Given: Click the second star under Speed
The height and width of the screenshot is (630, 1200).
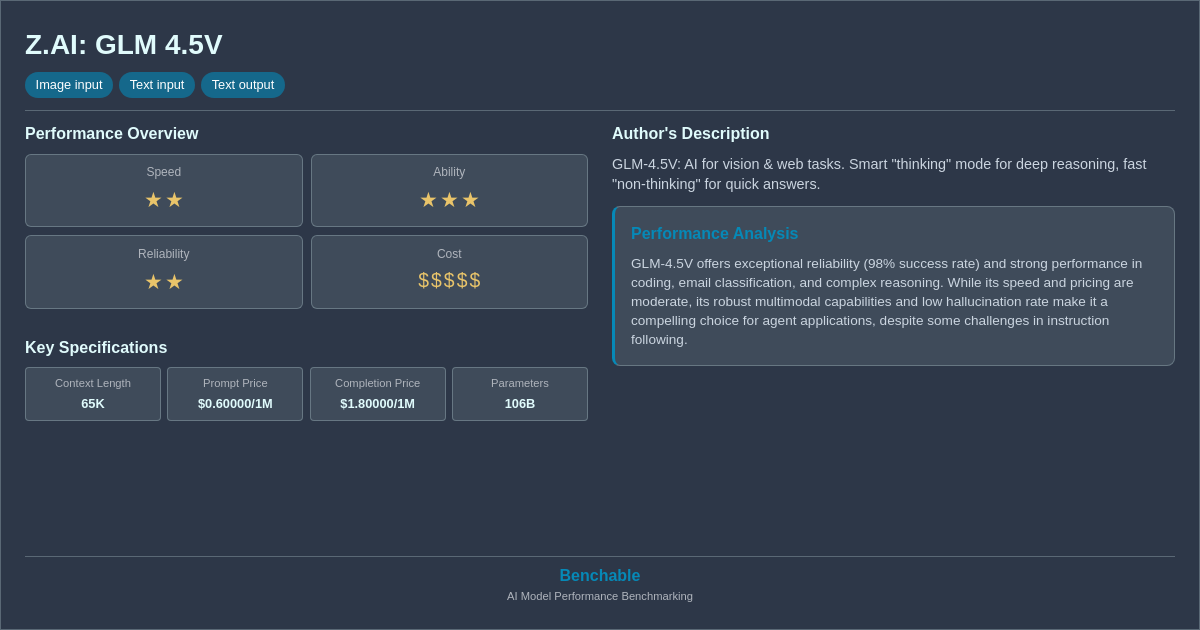Looking at the screenshot, I should [x=175, y=200].
